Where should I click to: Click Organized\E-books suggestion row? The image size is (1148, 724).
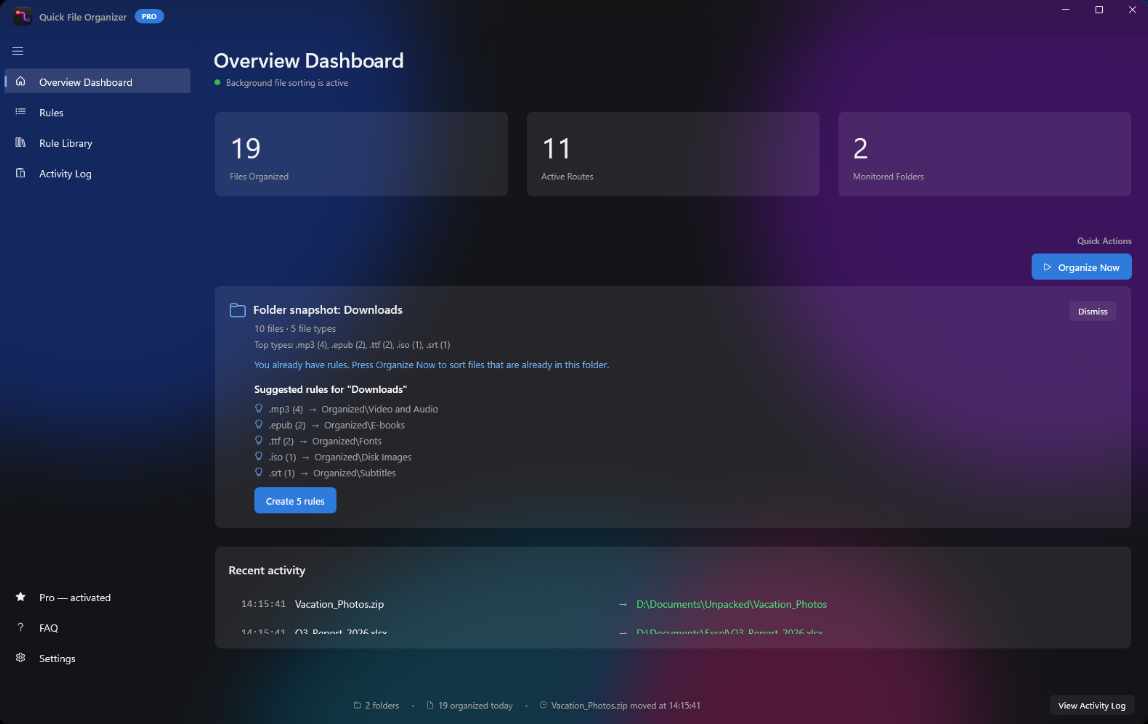[x=329, y=425]
